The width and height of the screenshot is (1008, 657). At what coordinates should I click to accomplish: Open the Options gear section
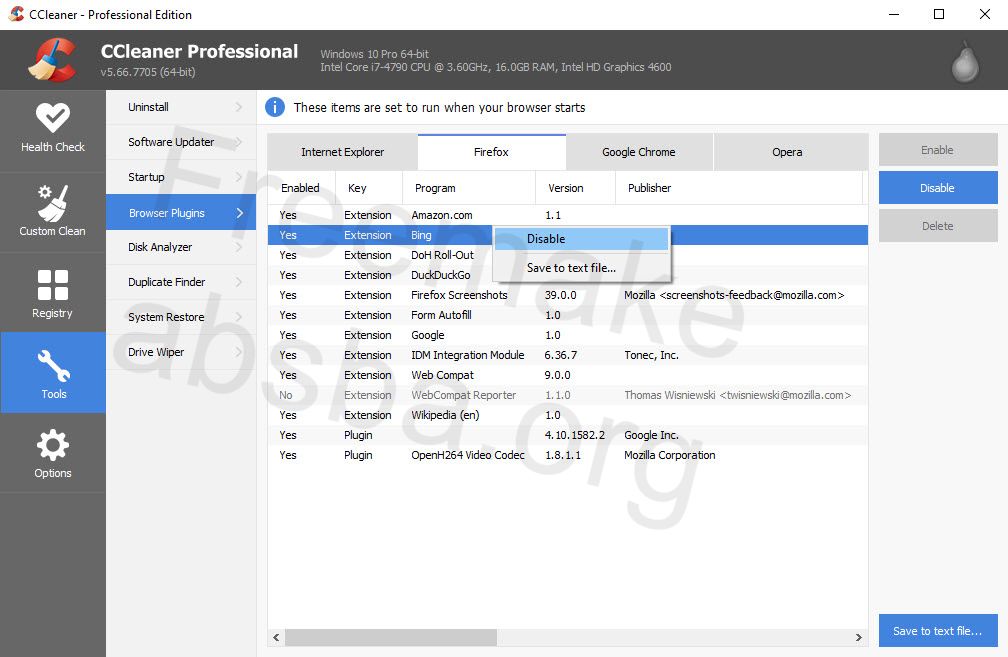click(x=53, y=453)
